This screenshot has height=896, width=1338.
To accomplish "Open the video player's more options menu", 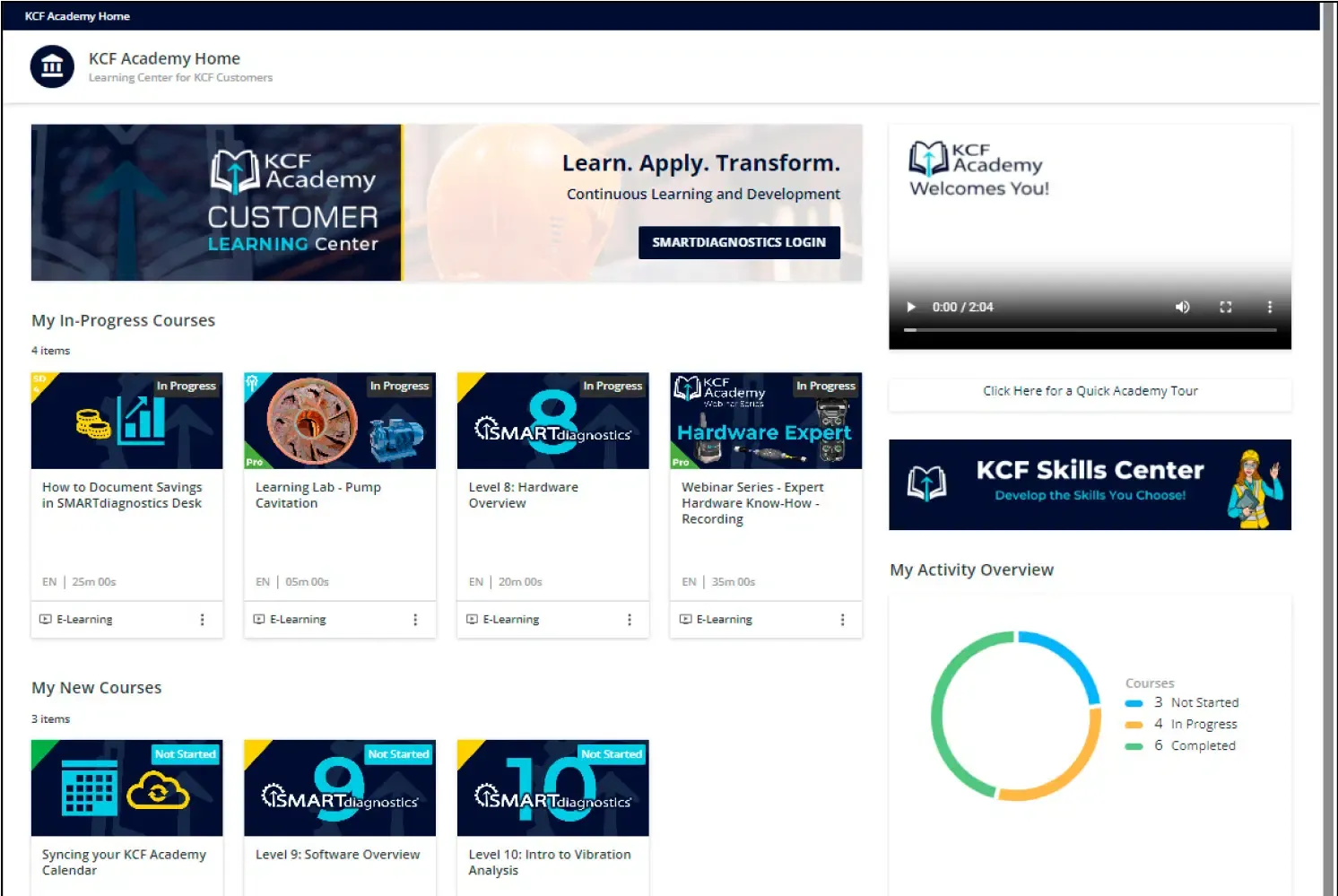I will click(x=1269, y=307).
